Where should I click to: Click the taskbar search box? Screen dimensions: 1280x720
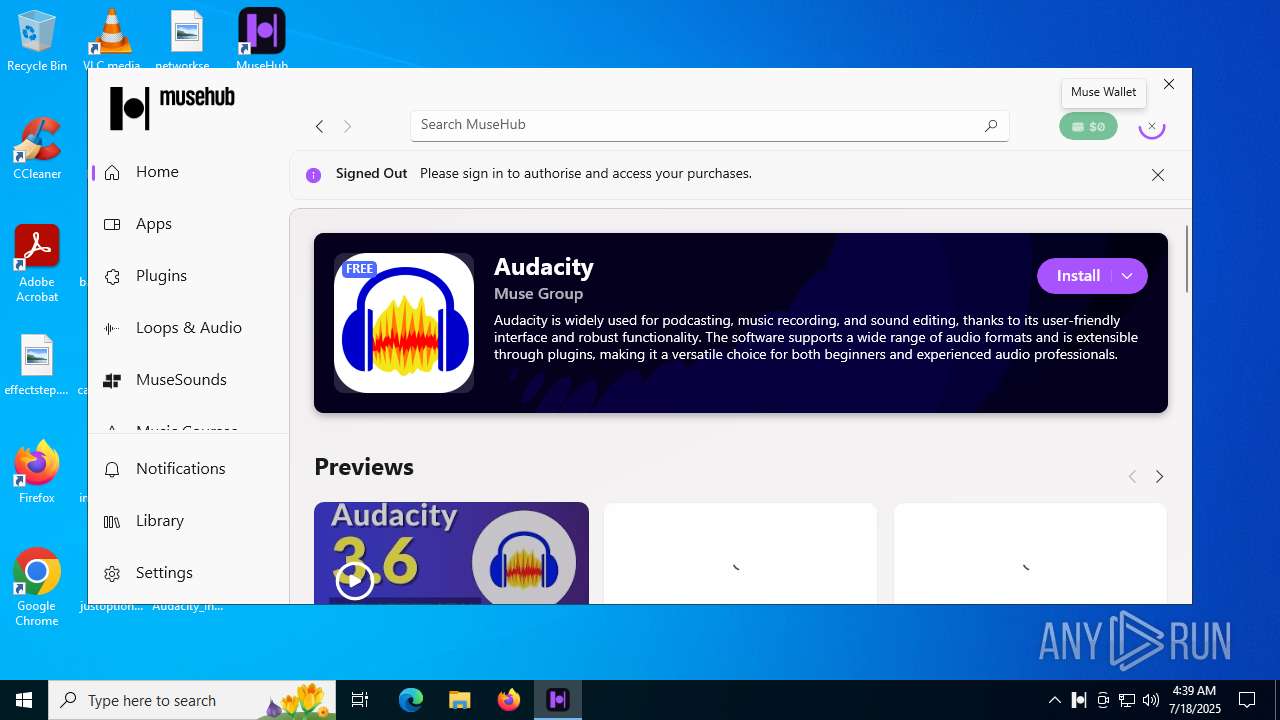pos(193,700)
